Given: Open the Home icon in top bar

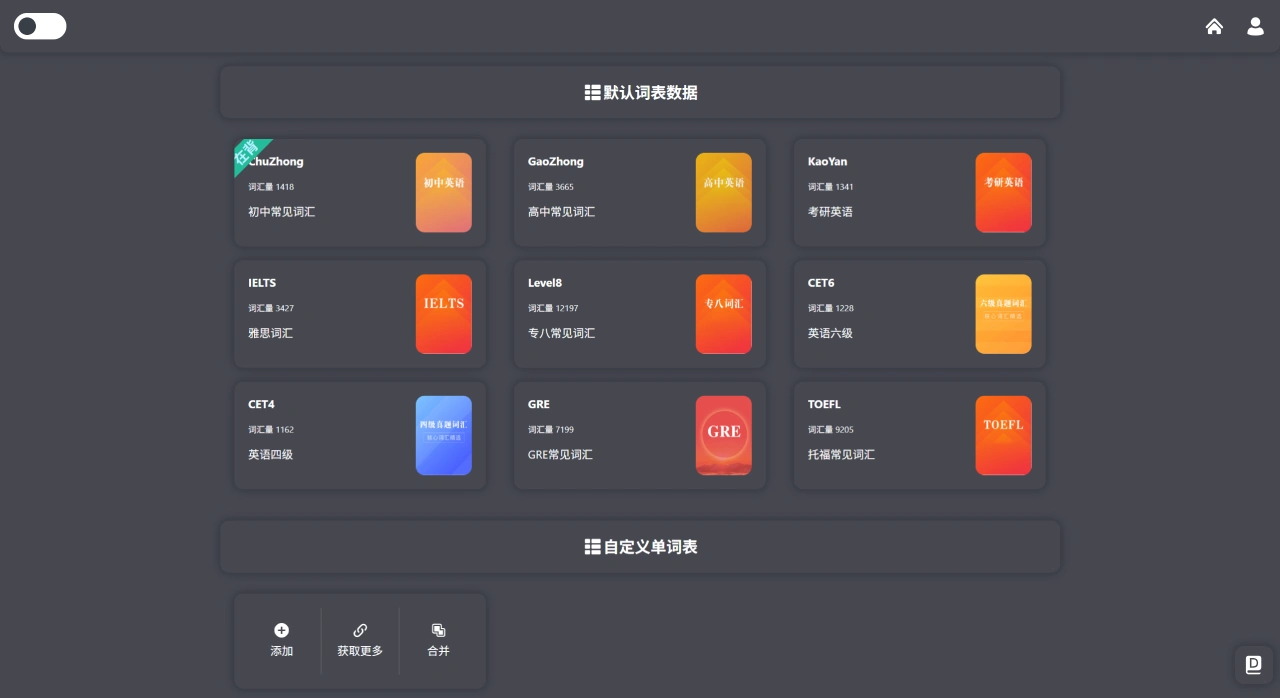Looking at the screenshot, I should (1214, 27).
